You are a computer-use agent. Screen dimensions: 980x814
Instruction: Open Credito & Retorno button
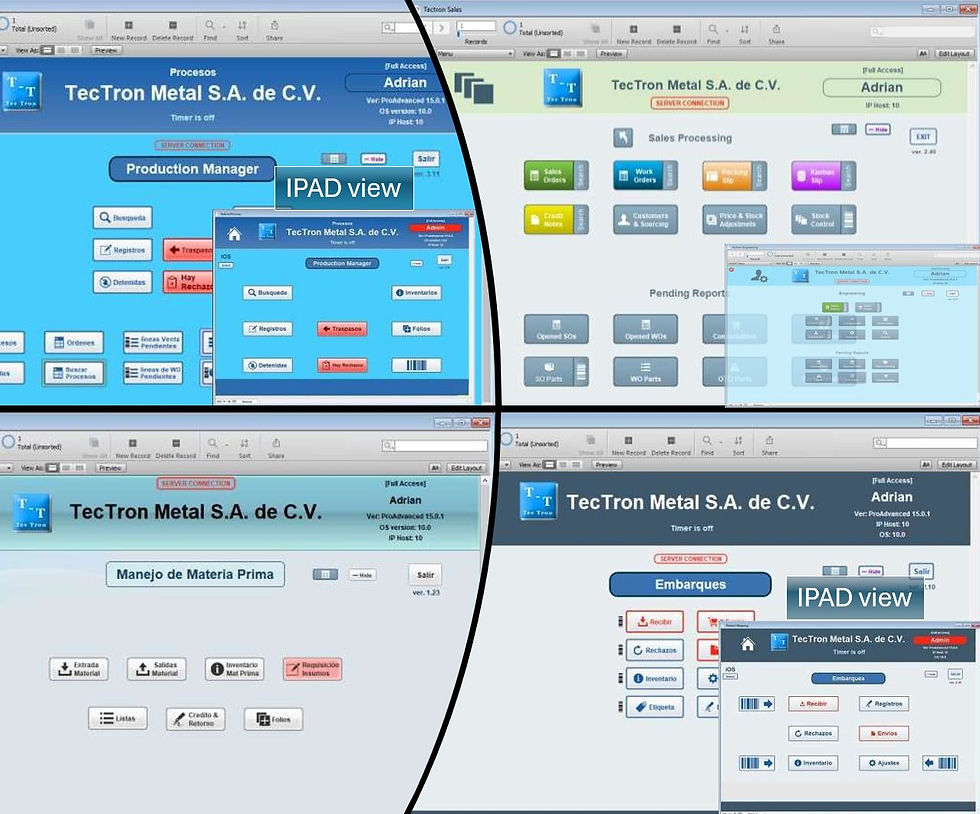[196, 719]
